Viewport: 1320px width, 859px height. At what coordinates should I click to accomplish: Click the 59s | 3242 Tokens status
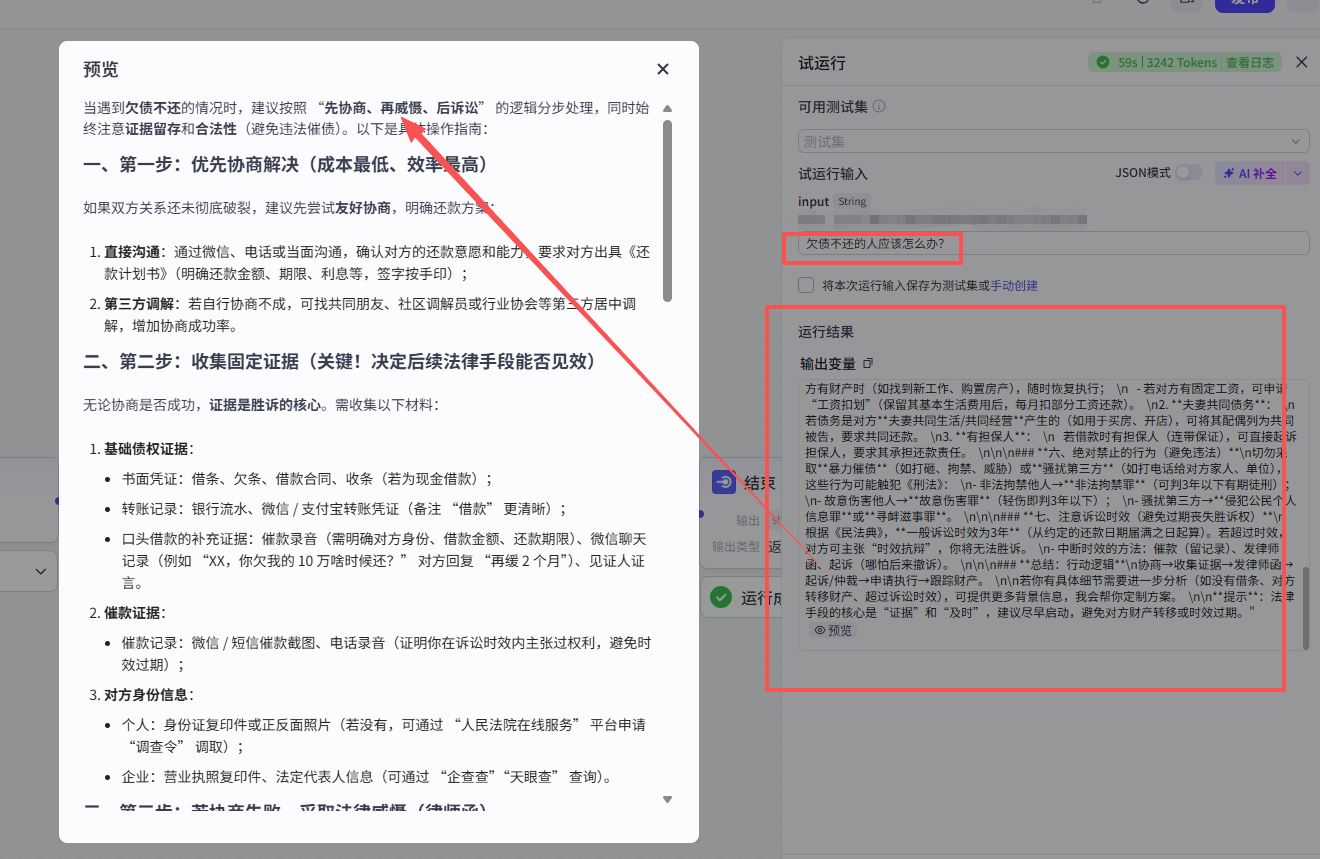tap(1168, 62)
